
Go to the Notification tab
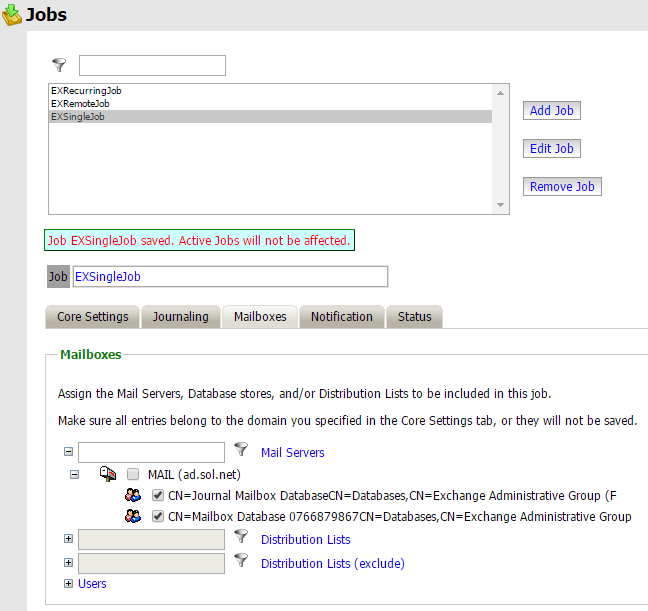342,317
